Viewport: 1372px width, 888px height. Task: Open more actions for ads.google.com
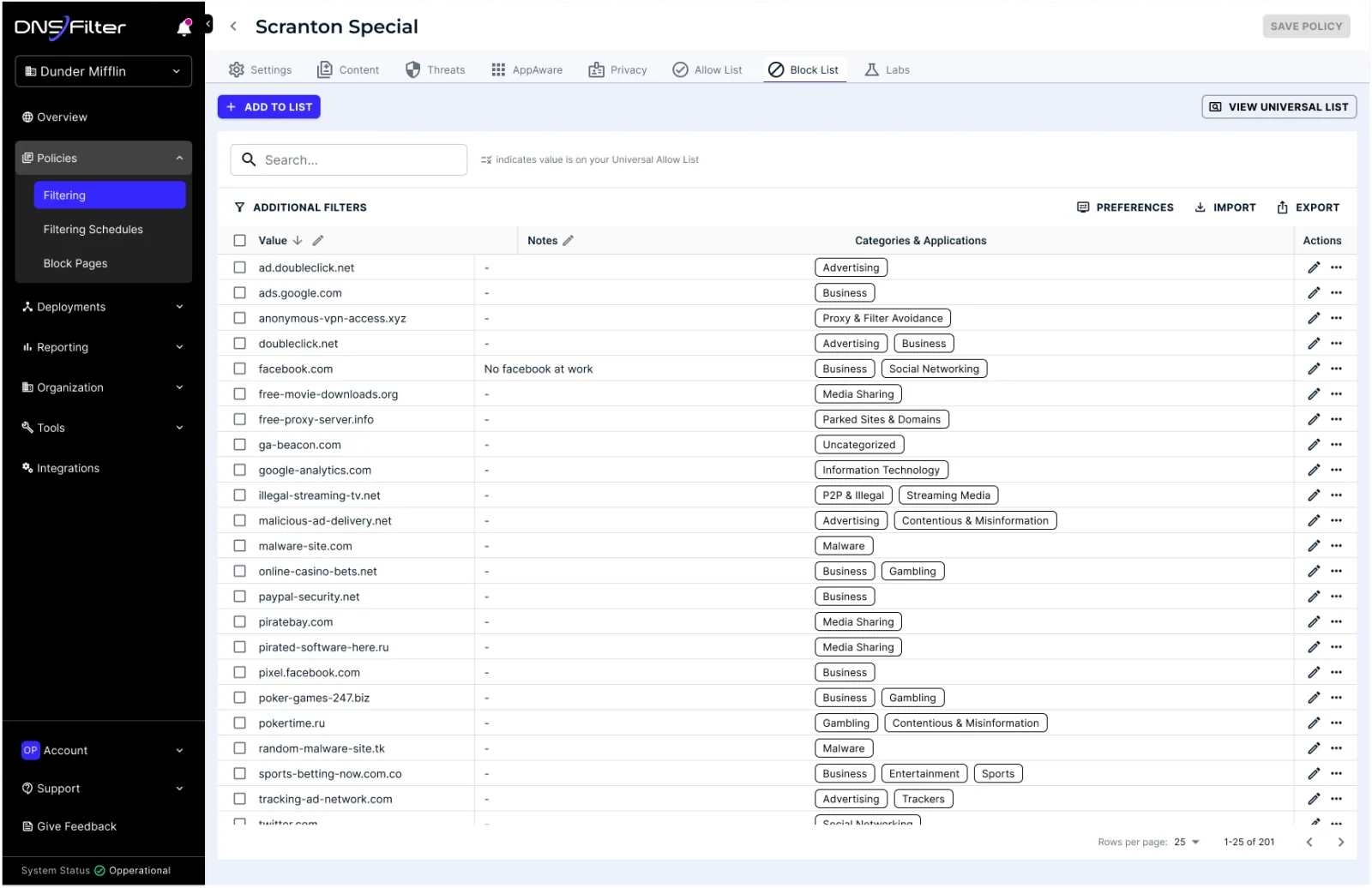point(1336,293)
